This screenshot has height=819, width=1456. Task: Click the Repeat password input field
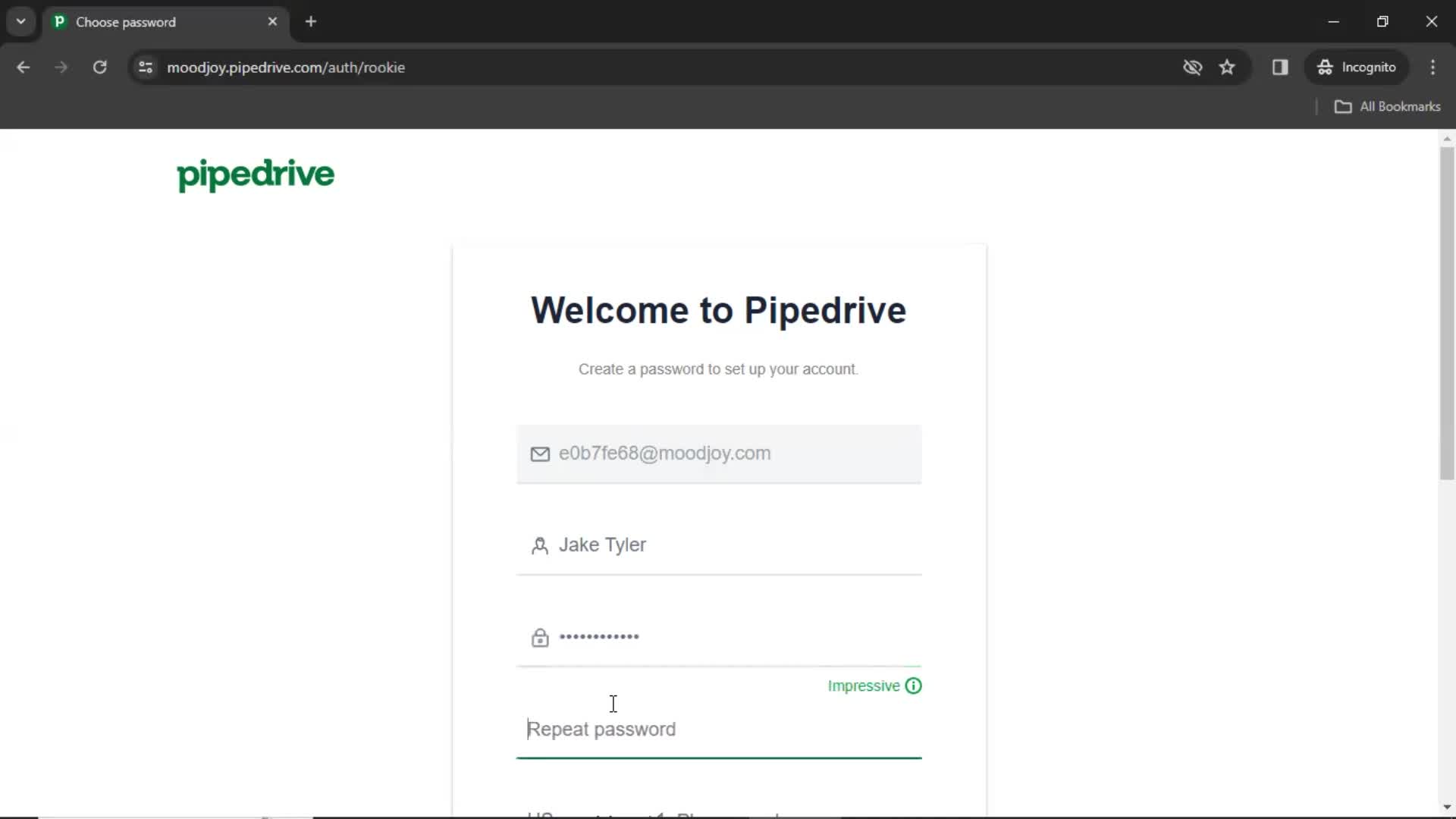pos(718,729)
